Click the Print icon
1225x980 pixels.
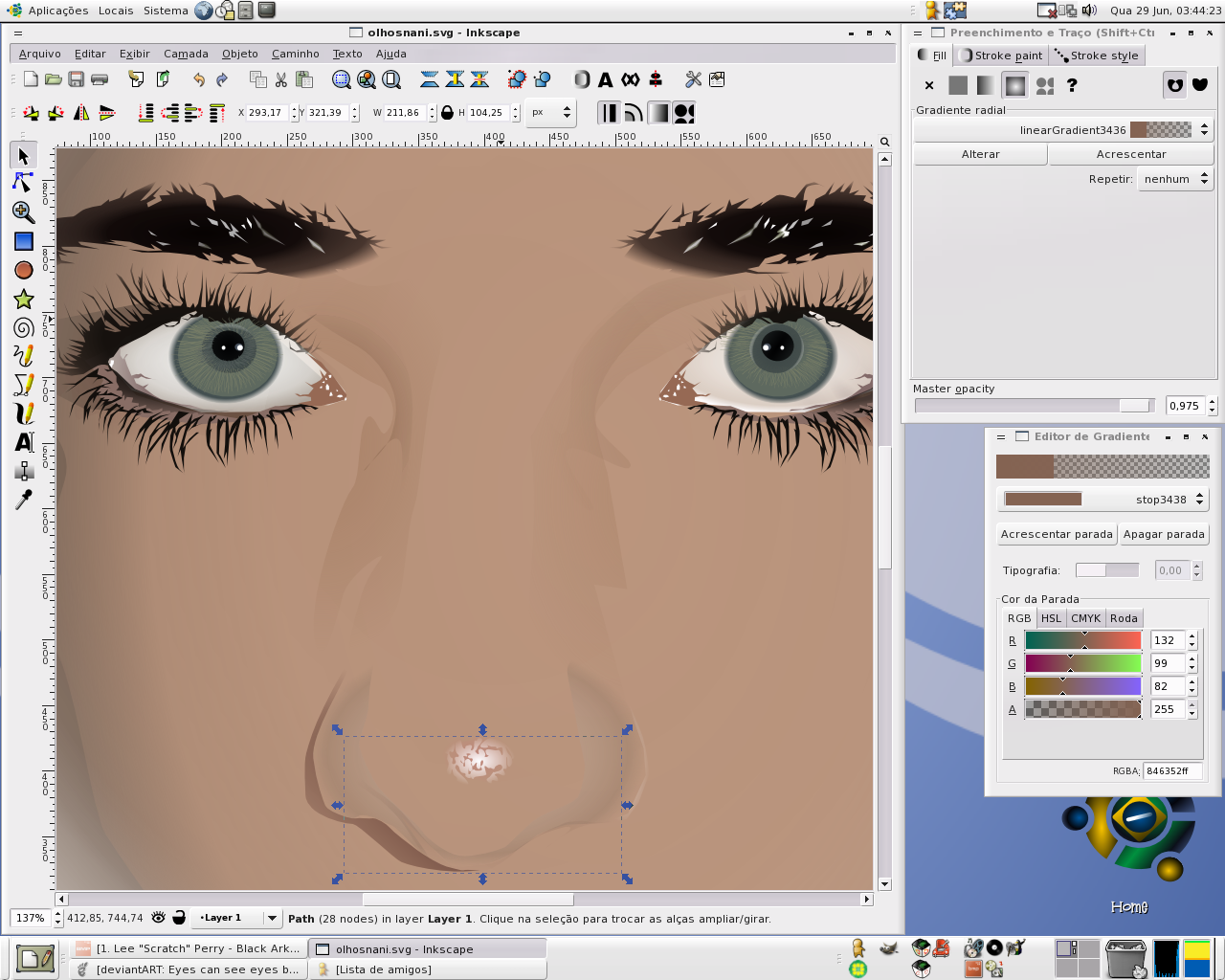point(100,79)
